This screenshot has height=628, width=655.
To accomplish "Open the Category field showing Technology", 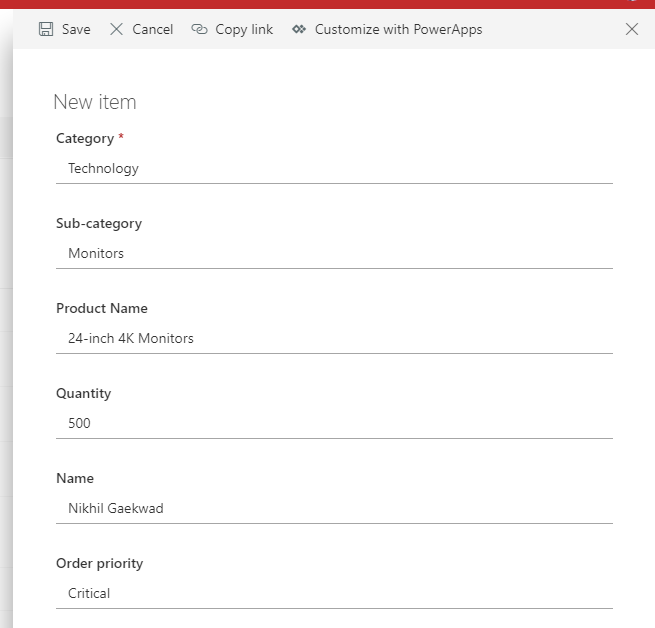I will pyautogui.click(x=334, y=169).
